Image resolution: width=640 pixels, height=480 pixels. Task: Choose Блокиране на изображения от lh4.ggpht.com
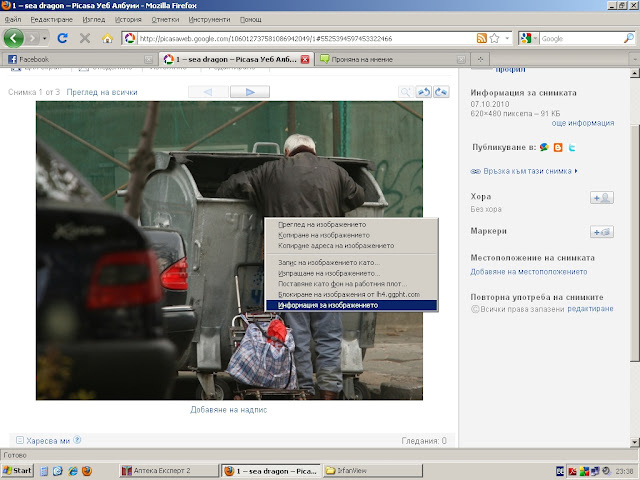coord(351,294)
